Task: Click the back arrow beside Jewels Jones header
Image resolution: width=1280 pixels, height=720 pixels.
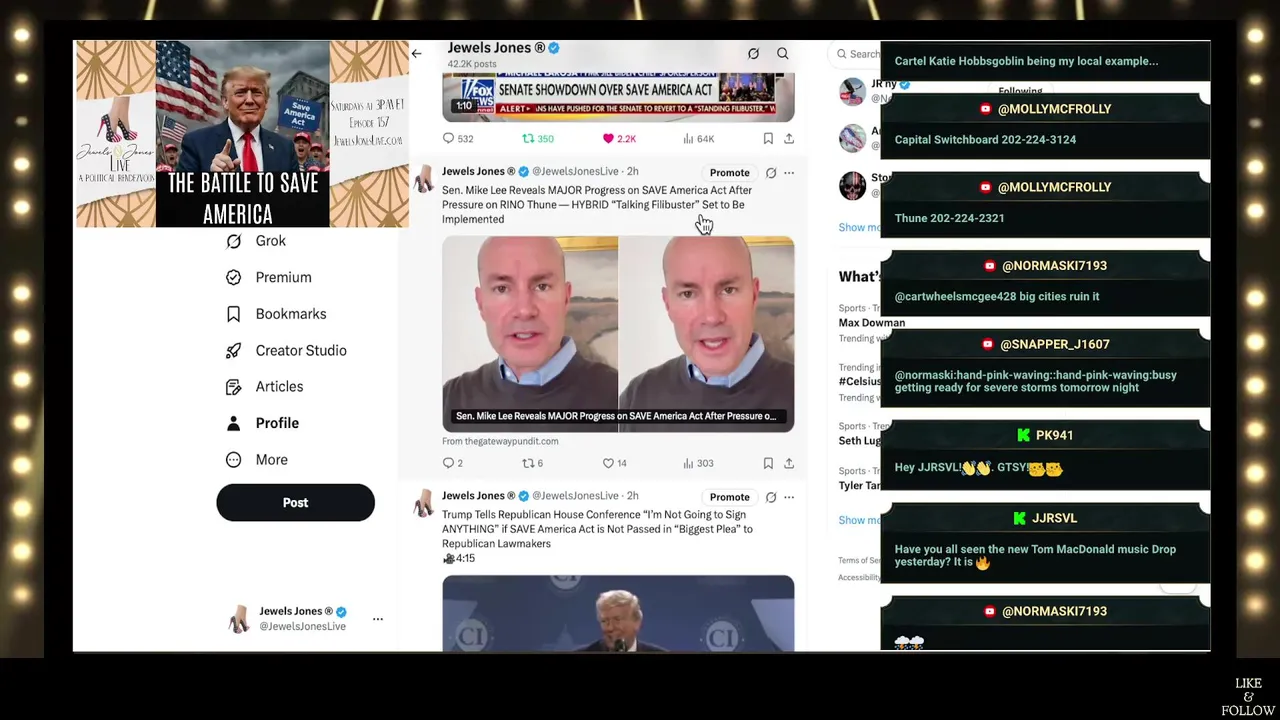Action: coord(416,54)
